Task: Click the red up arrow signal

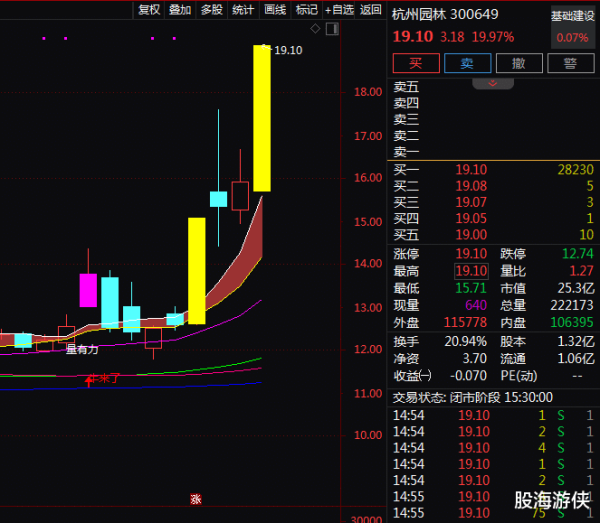Action: 89,380
